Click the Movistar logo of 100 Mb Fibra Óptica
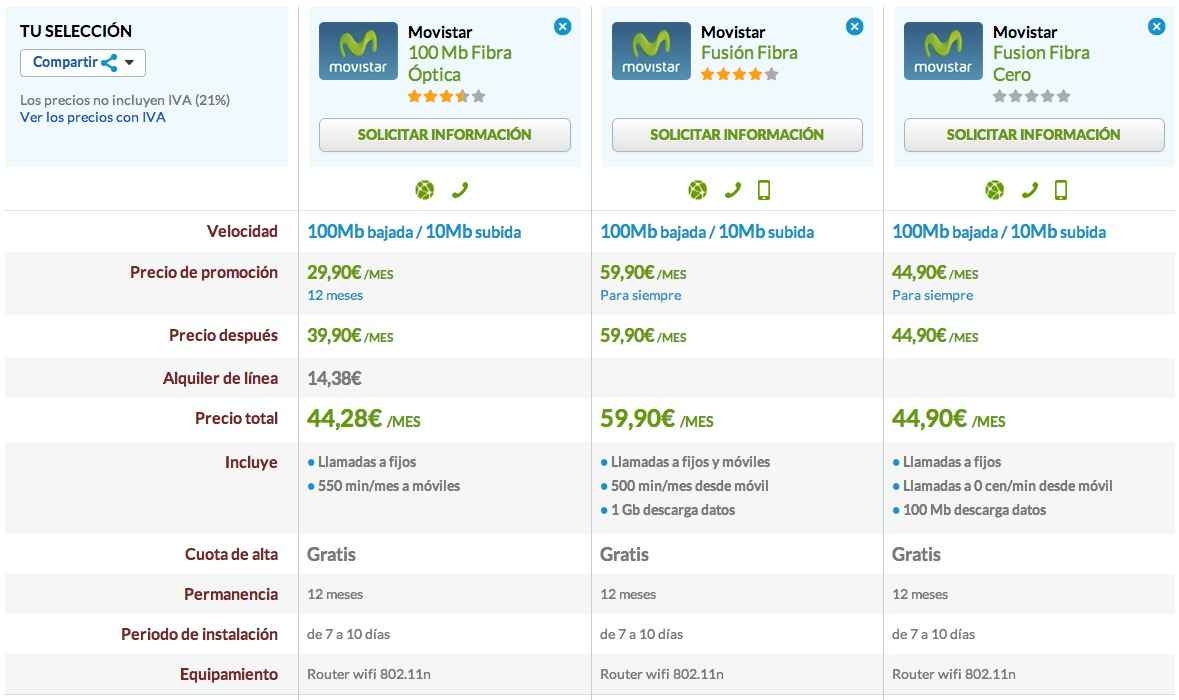Screen dimensions: 1179x700 (359, 51)
